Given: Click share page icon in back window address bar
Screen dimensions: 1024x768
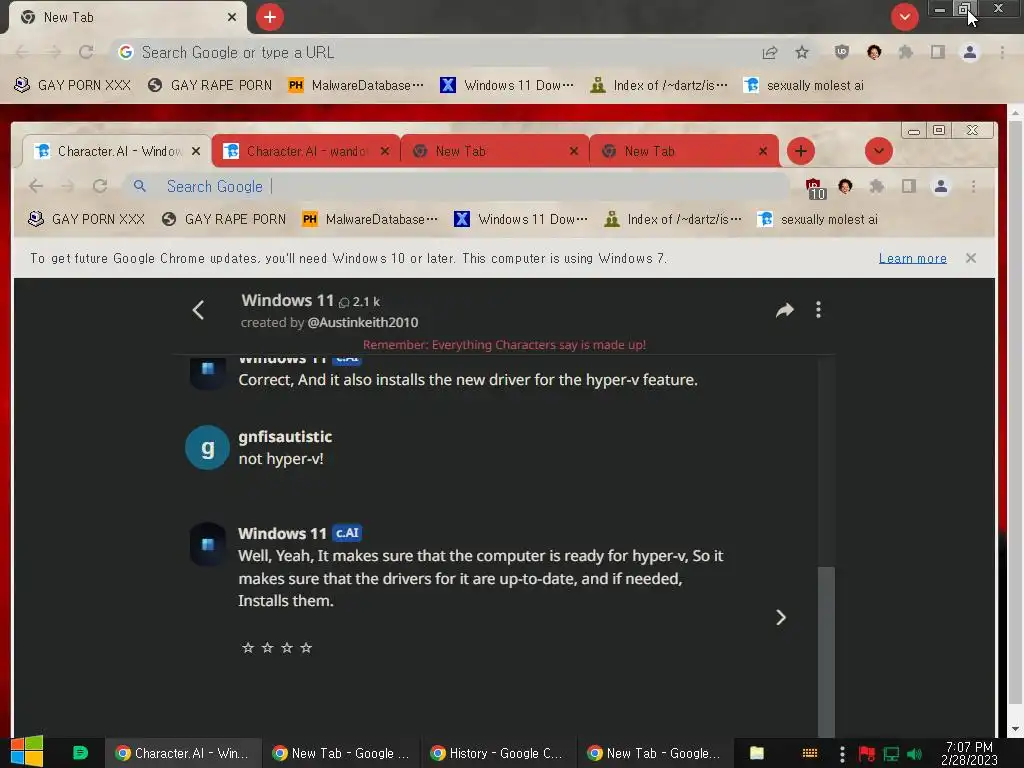Looking at the screenshot, I should (x=770, y=52).
